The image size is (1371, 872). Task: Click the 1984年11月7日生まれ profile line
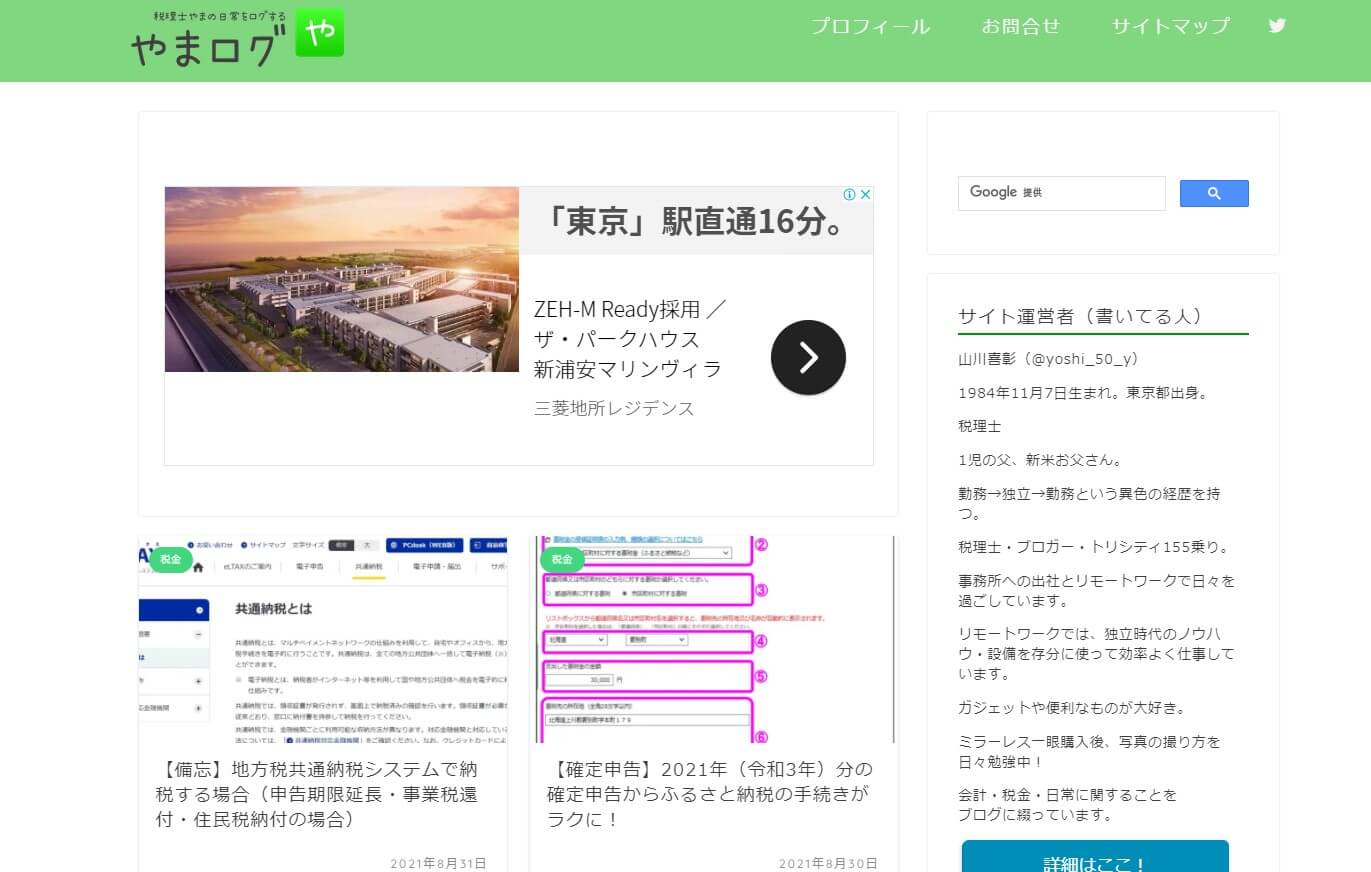coord(1084,393)
